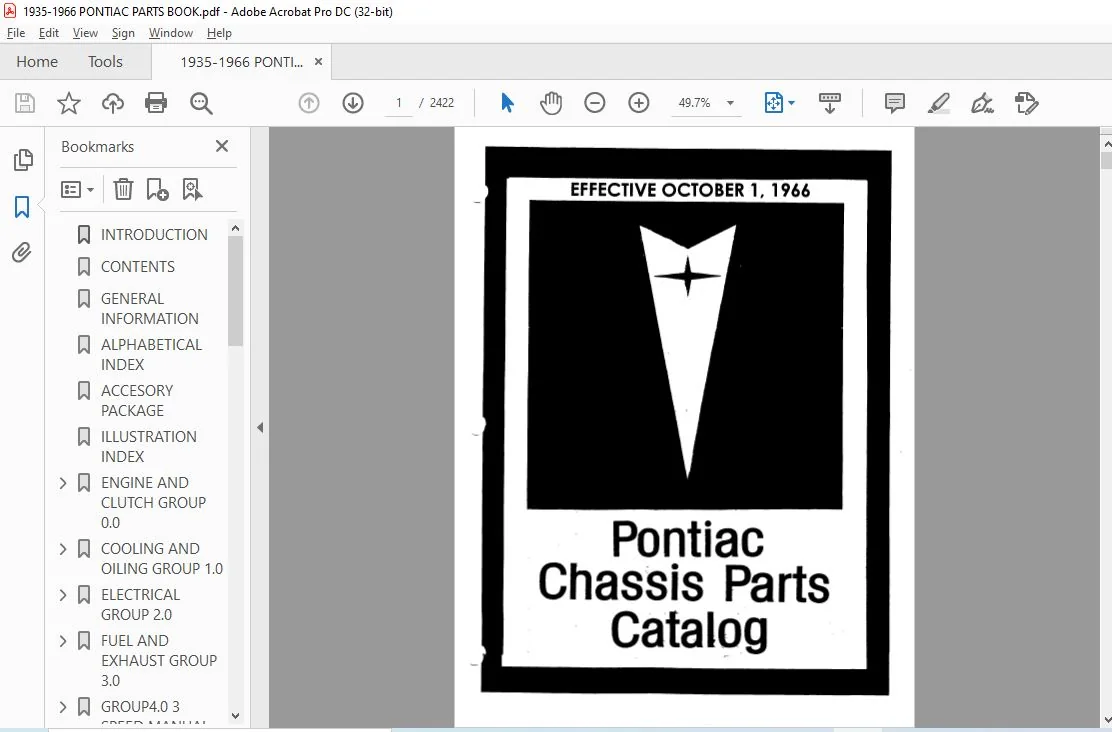Choose the Selection arrow tool
This screenshot has height=732, width=1112.
click(507, 103)
